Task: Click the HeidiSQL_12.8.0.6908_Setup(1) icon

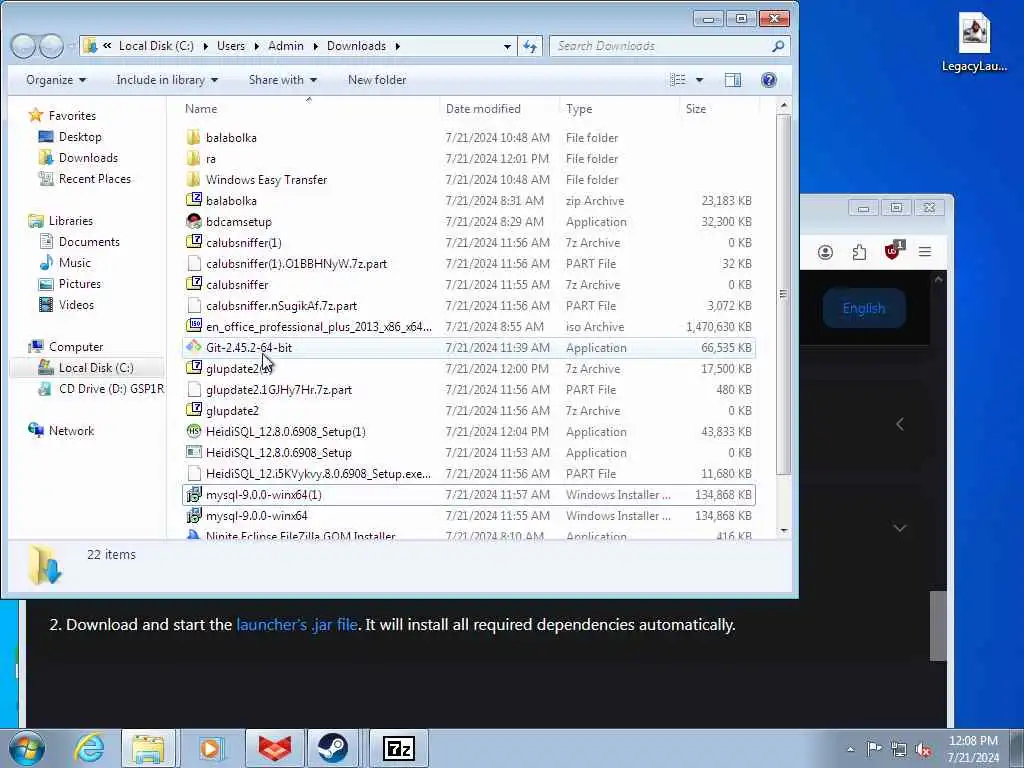Action: click(x=193, y=431)
